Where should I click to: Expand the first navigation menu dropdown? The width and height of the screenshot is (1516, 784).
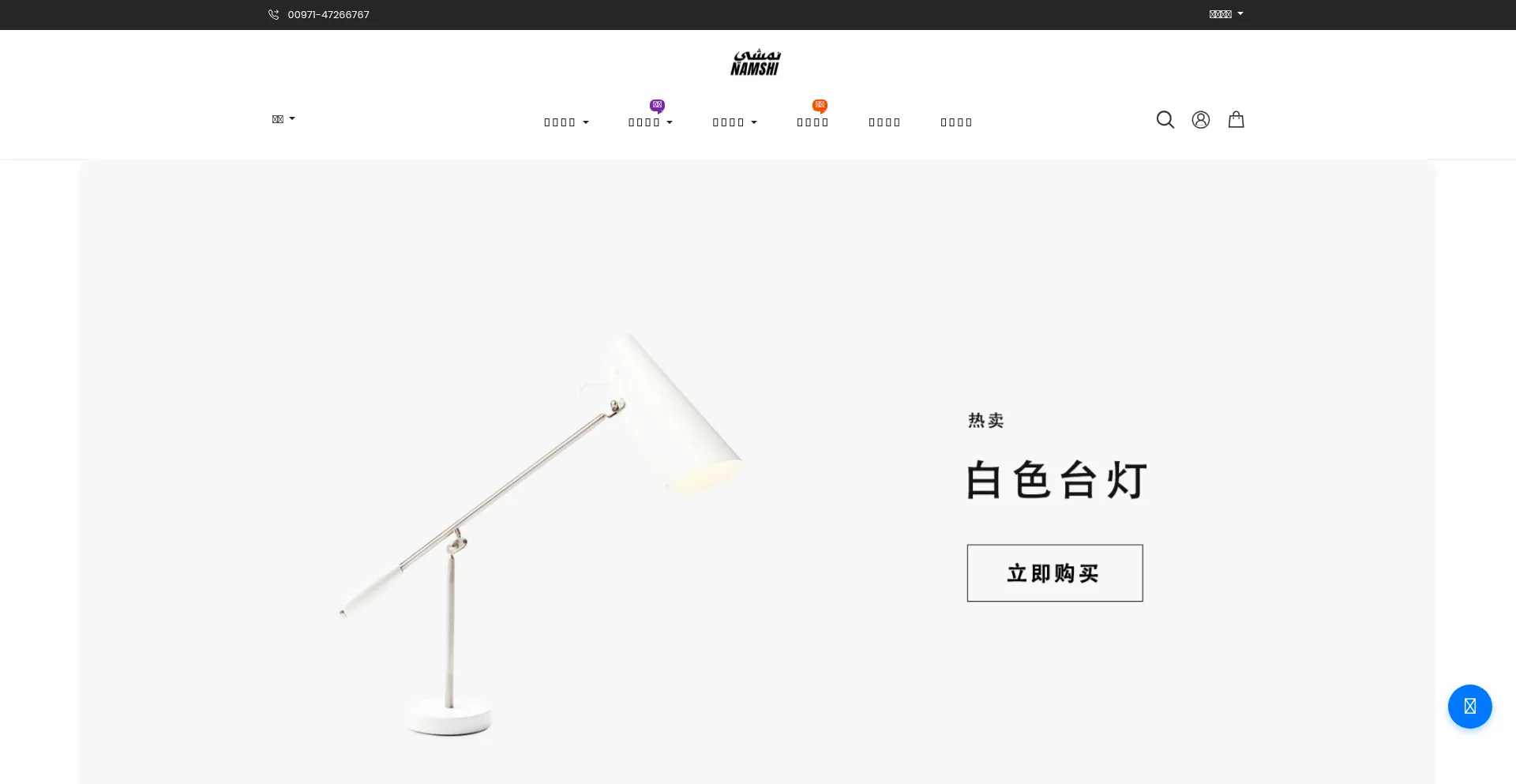tap(566, 122)
